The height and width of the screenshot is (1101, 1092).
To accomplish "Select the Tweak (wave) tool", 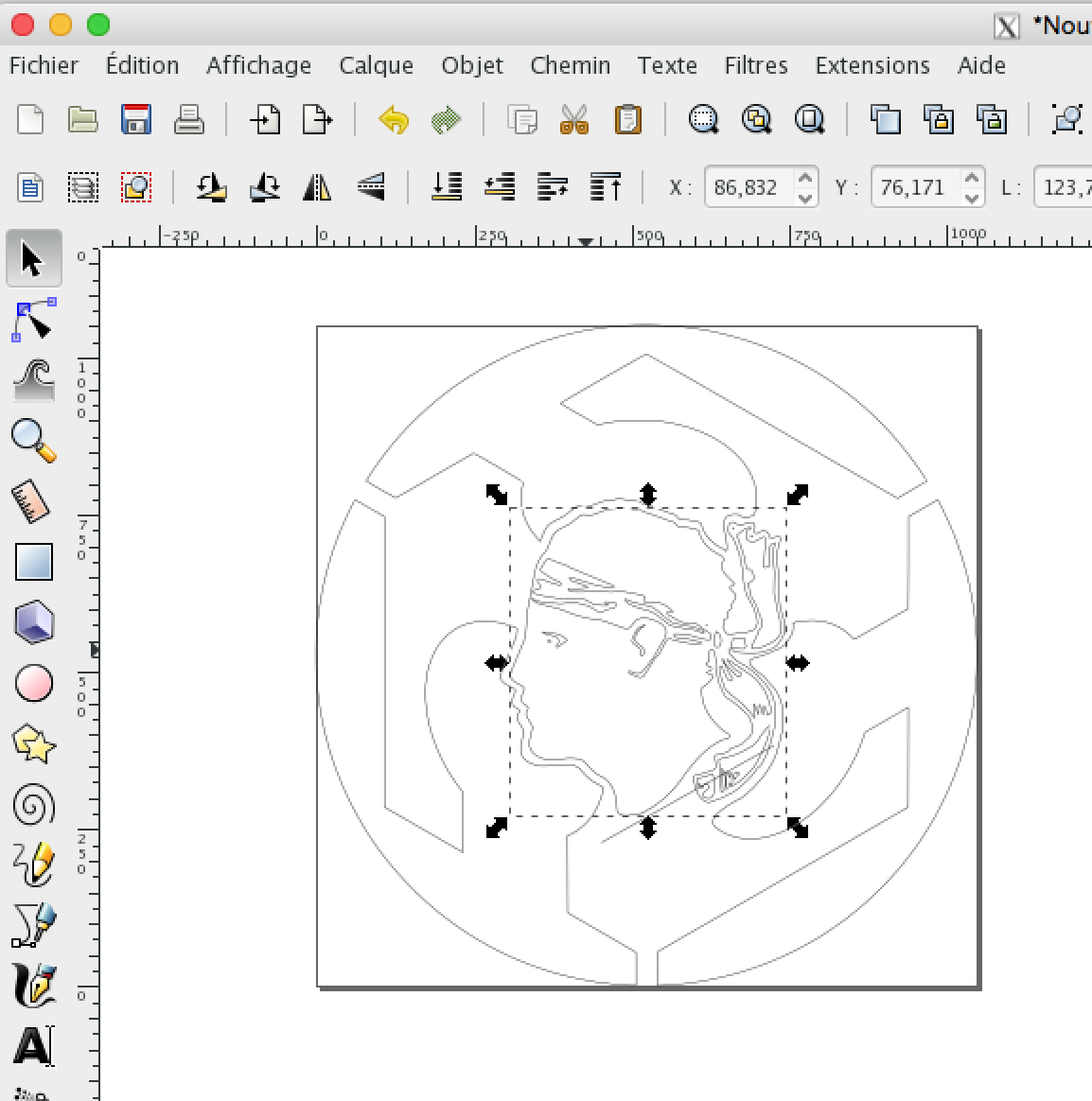I will point(34,380).
